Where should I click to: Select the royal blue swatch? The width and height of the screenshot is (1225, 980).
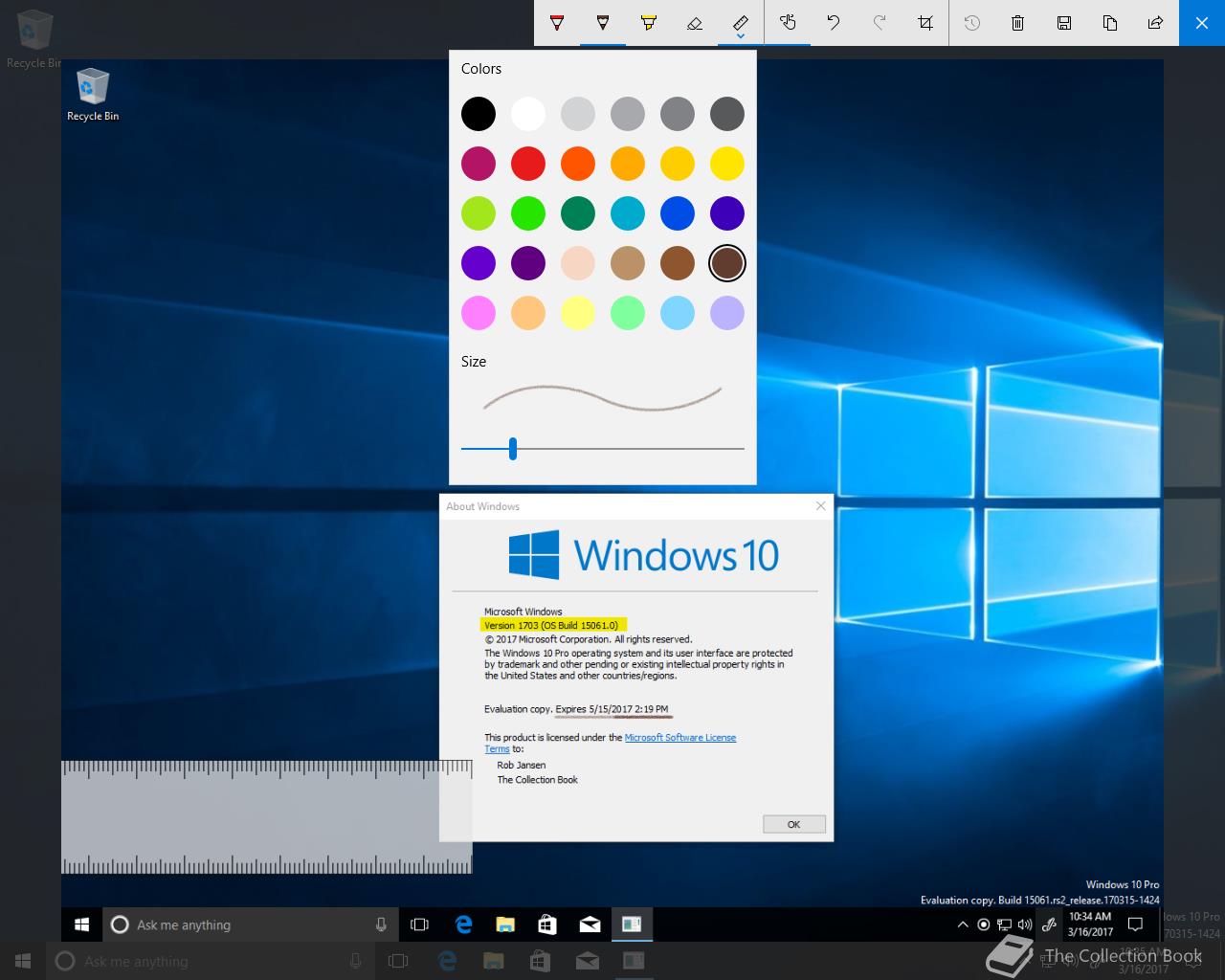[678, 213]
